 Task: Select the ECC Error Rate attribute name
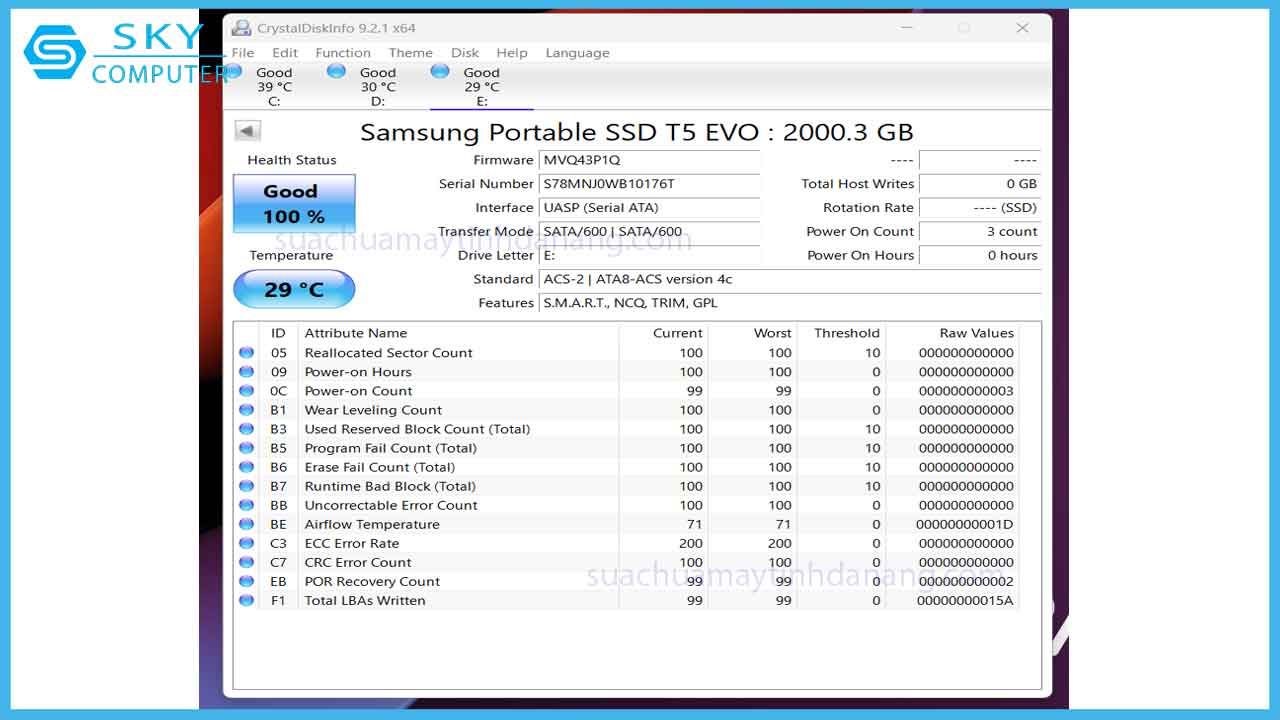351,543
